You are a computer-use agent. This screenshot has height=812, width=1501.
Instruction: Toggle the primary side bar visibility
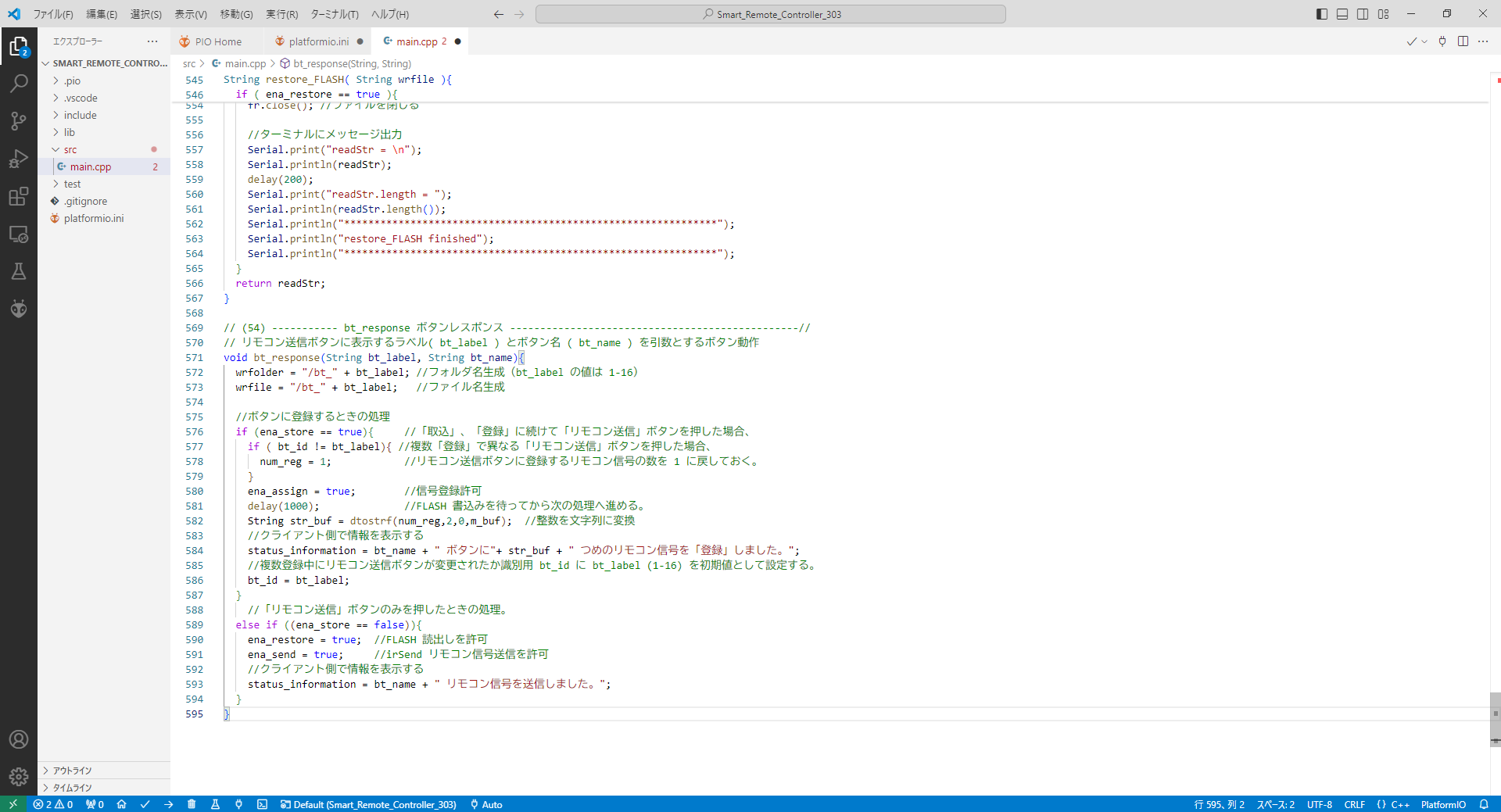(1322, 14)
